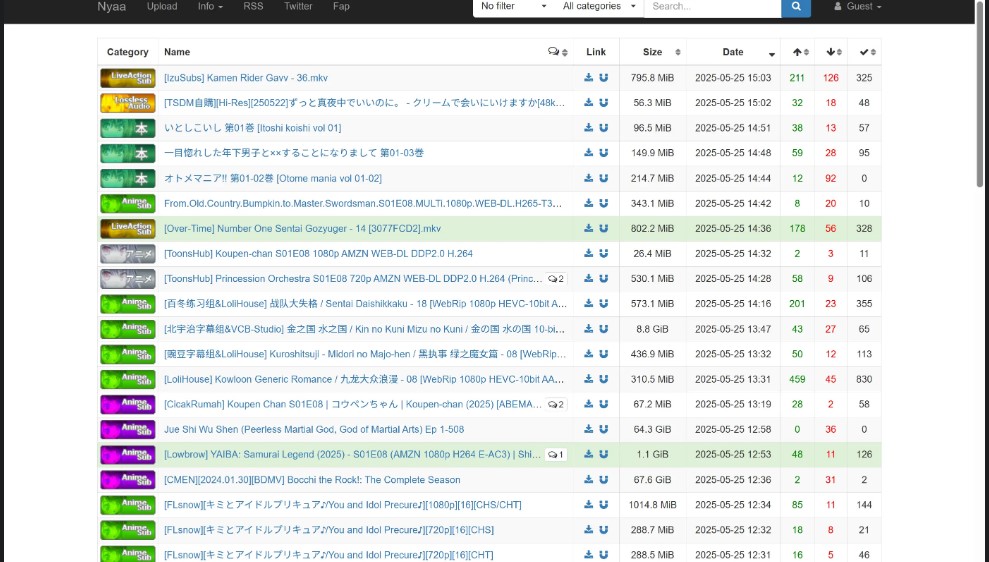The height and width of the screenshot is (562, 989).
Task: Click Lossless Audio category badge on TSDM row
Action: tap(128, 103)
